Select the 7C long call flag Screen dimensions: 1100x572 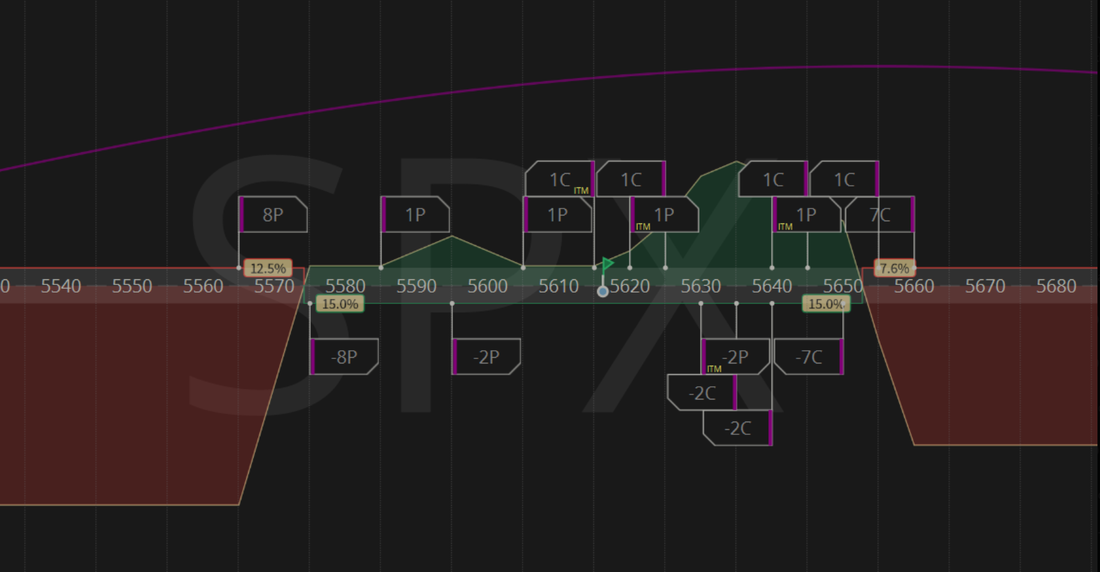click(880, 214)
